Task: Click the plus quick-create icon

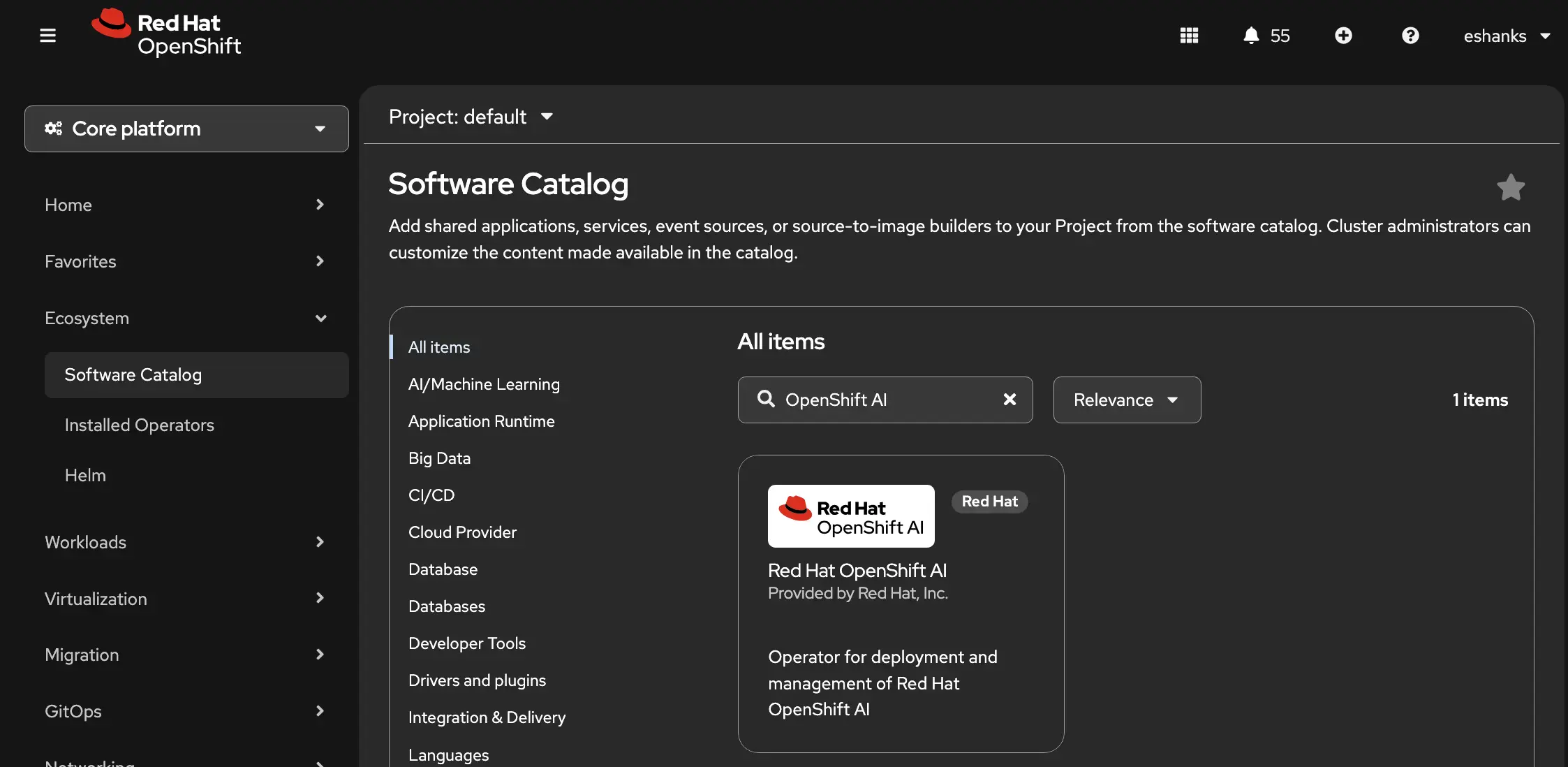Action: click(x=1343, y=36)
